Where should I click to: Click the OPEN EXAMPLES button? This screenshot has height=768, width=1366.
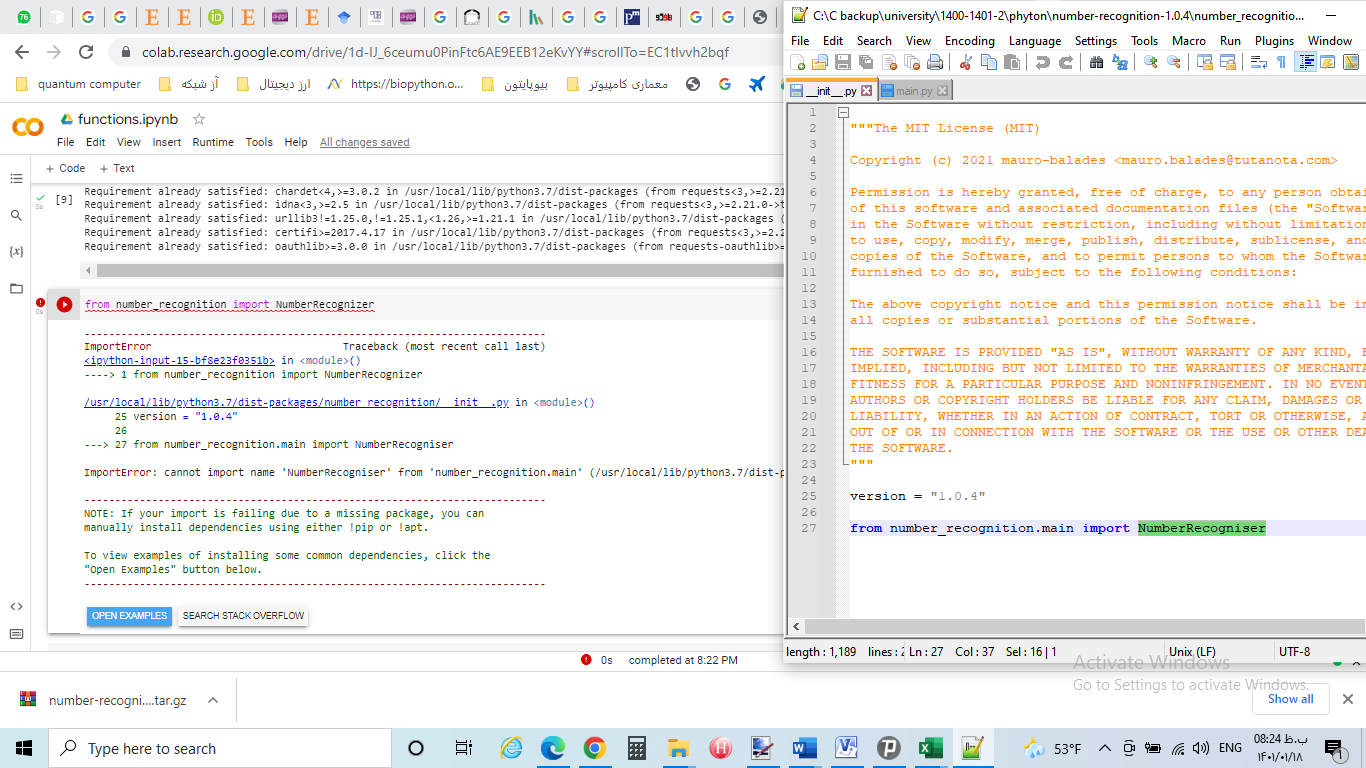[x=129, y=616]
